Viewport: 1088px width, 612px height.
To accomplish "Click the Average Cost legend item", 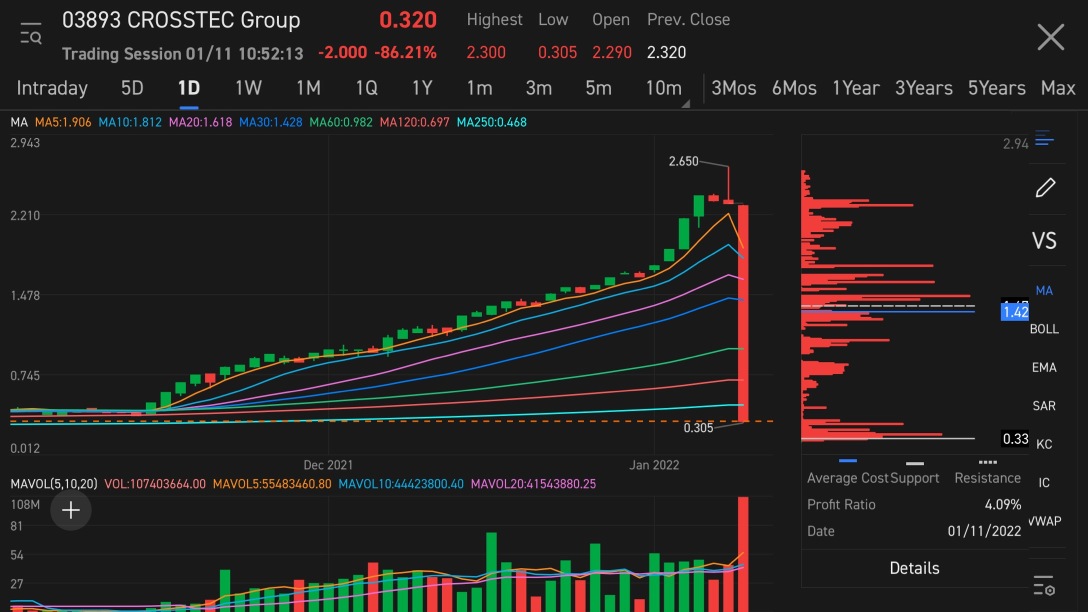I will point(847,478).
